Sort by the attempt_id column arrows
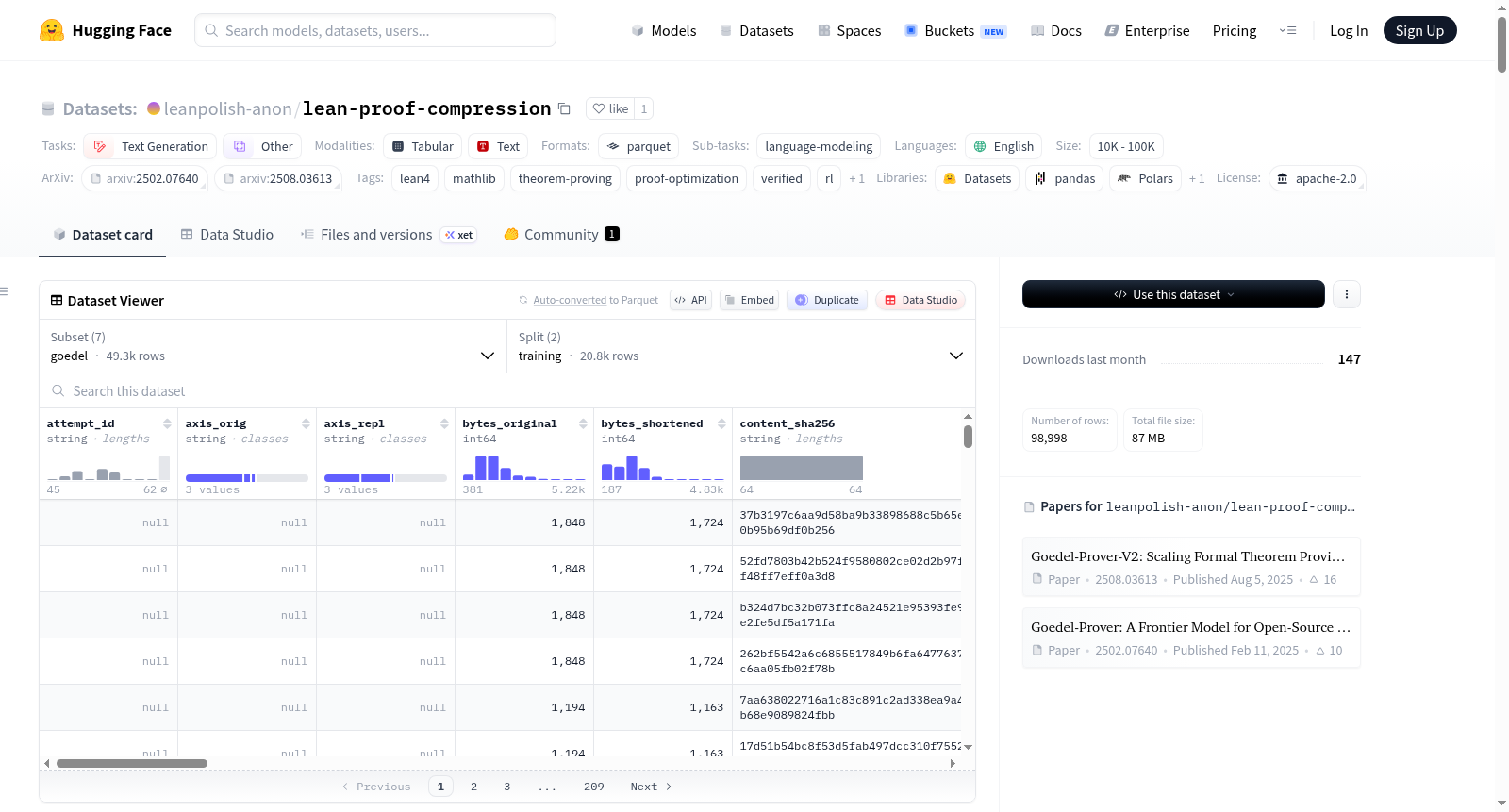The height and width of the screenshot is (812, 1509). [167, 423]
